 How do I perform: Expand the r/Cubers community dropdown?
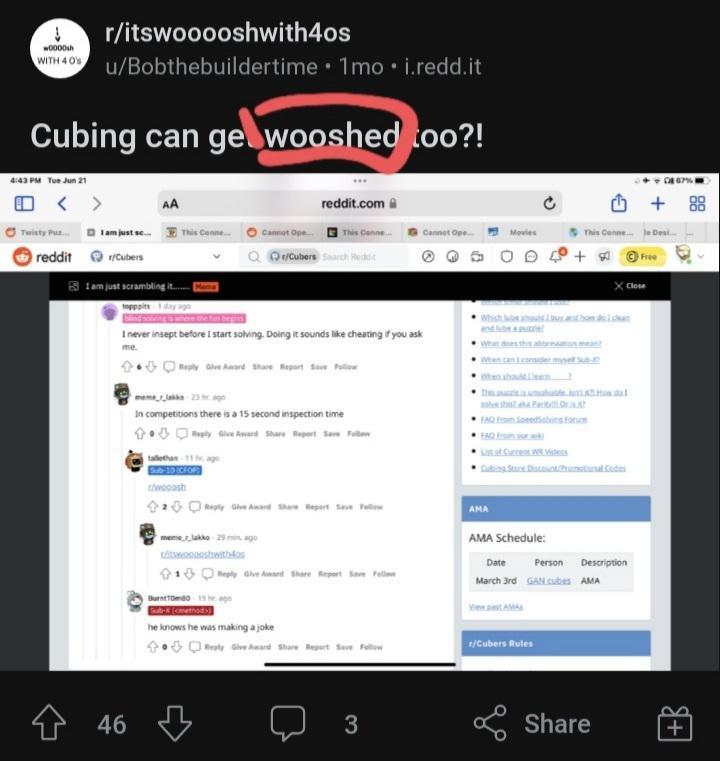pyautogui.click(x=216, y=256)
